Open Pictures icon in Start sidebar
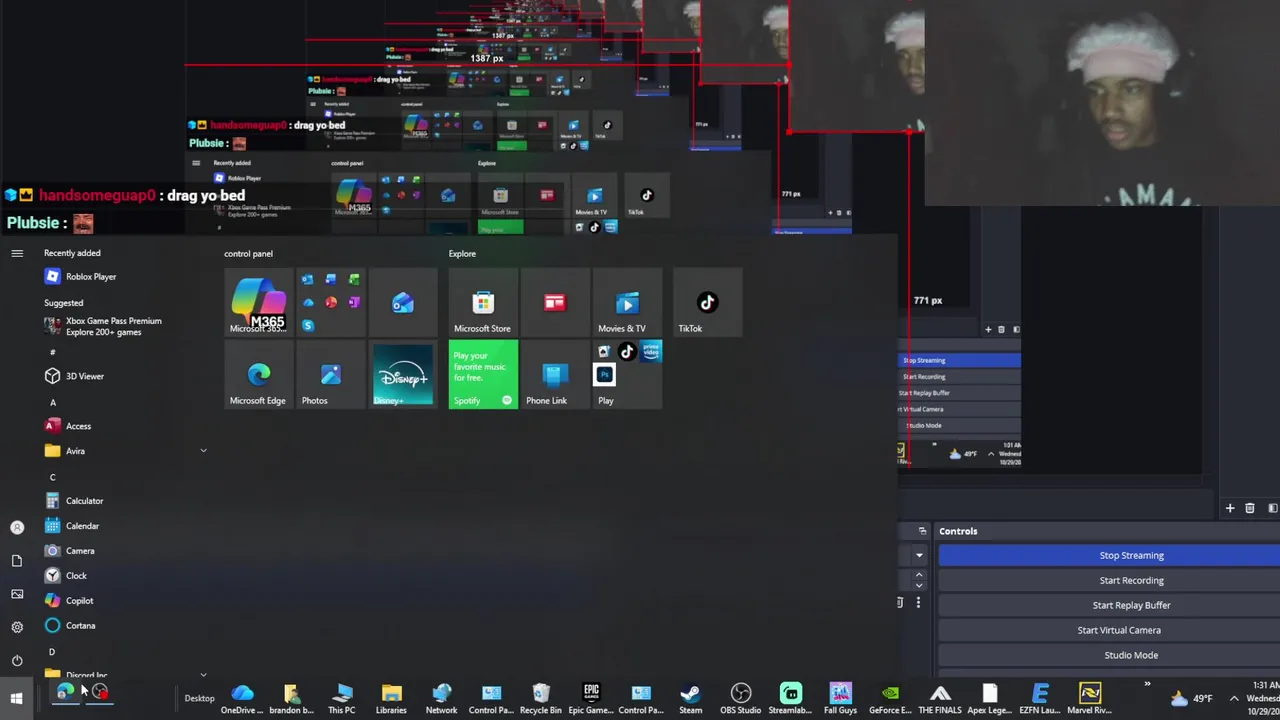This screenshot has width=1280, height=720. [x=17, y=594]
